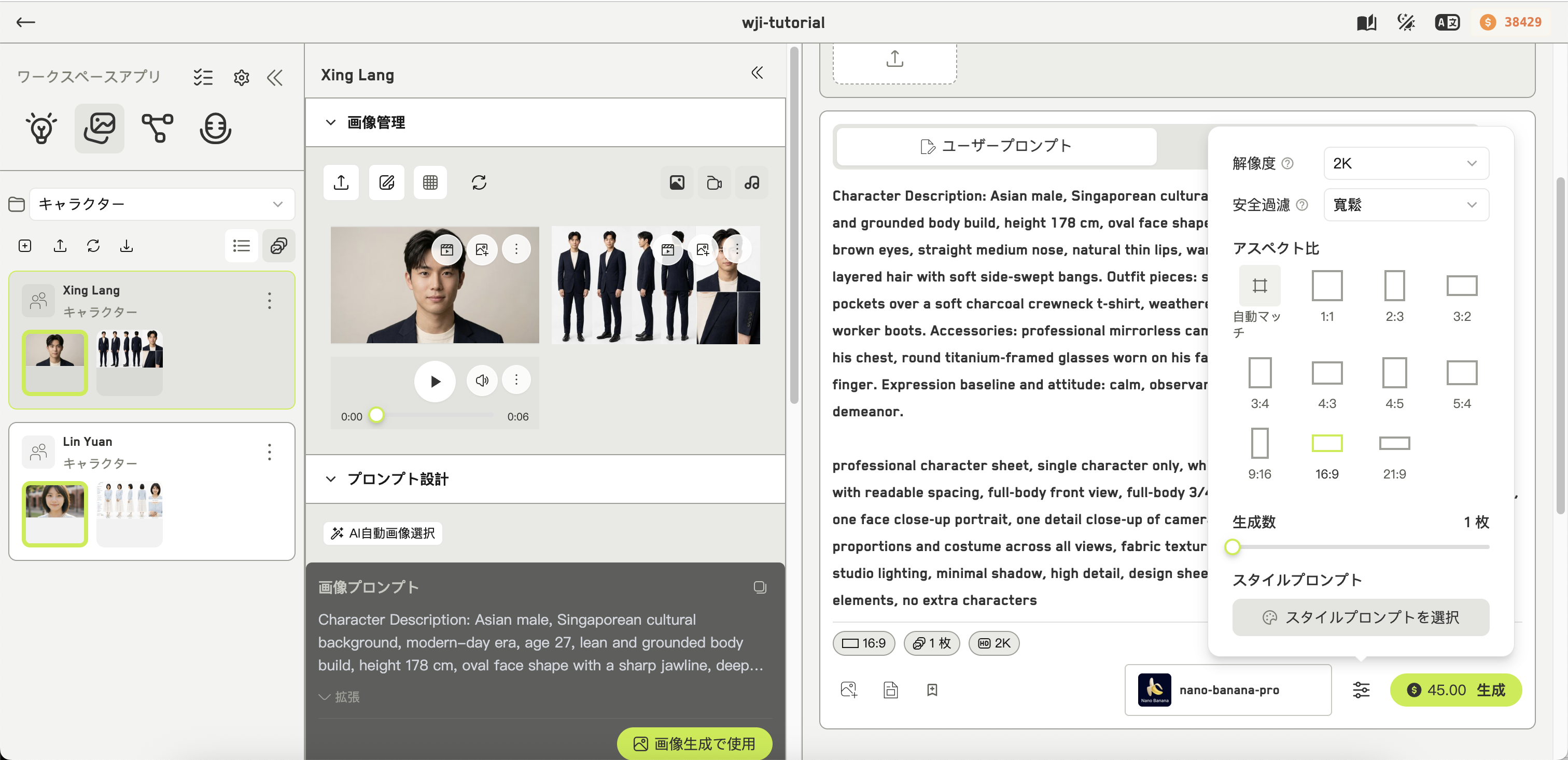Collapse the workspace sidebar panel
The width and height of the screenshot is (1568, 760).
click(x=275, y=77)
